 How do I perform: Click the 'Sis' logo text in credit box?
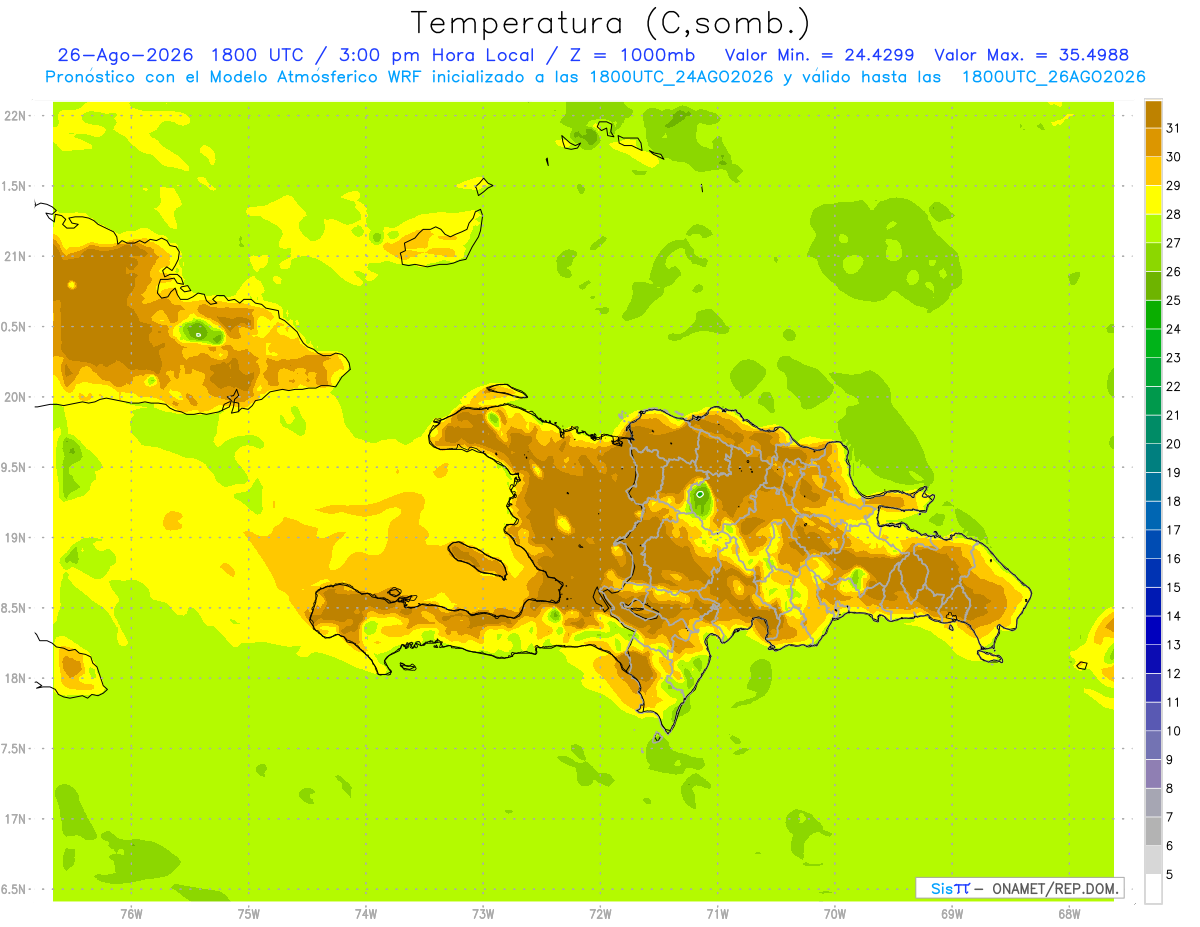pyautogui.click(x=942, y=888)
